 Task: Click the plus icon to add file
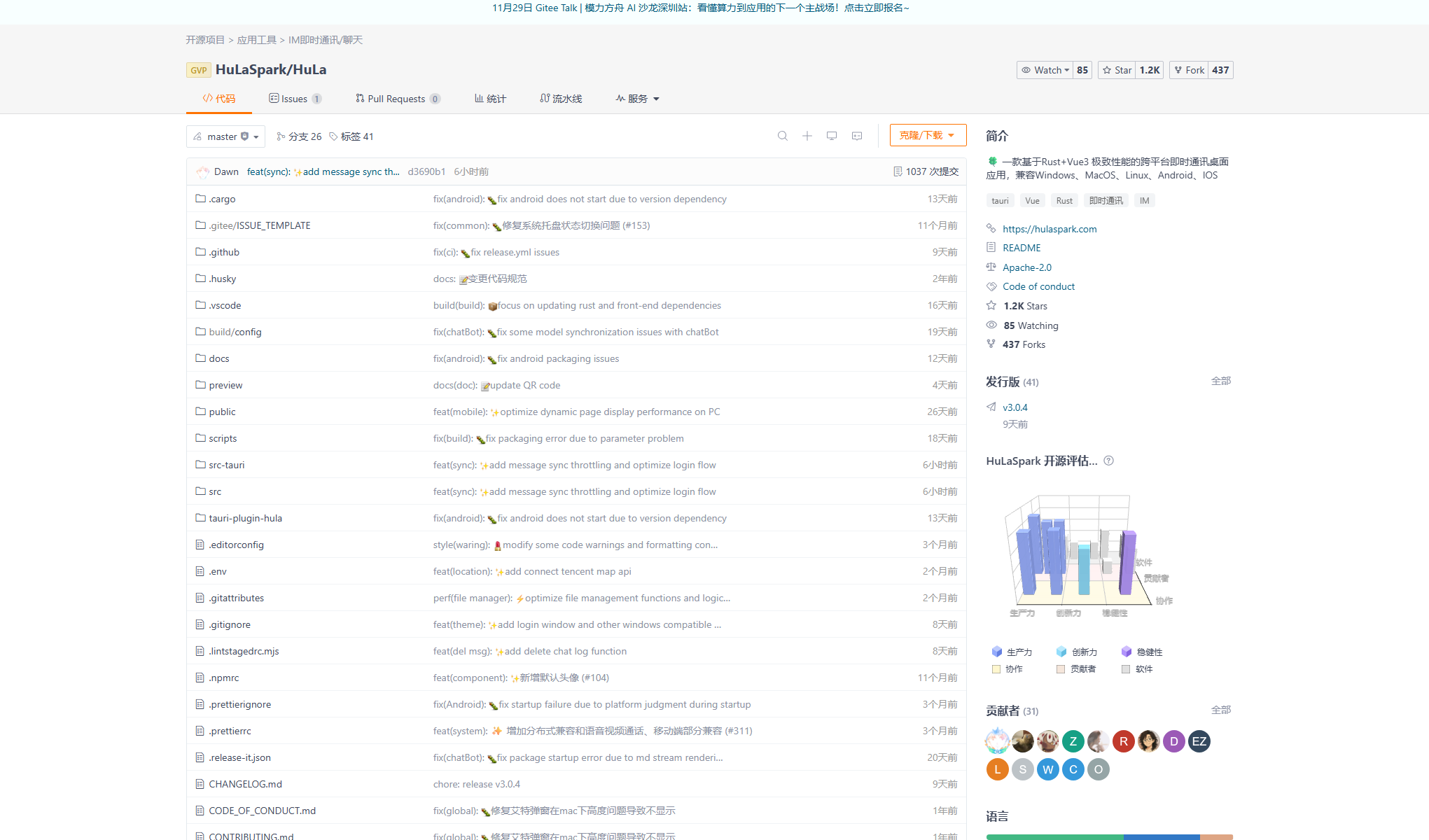pyautogui.click(x=807, y=136)
